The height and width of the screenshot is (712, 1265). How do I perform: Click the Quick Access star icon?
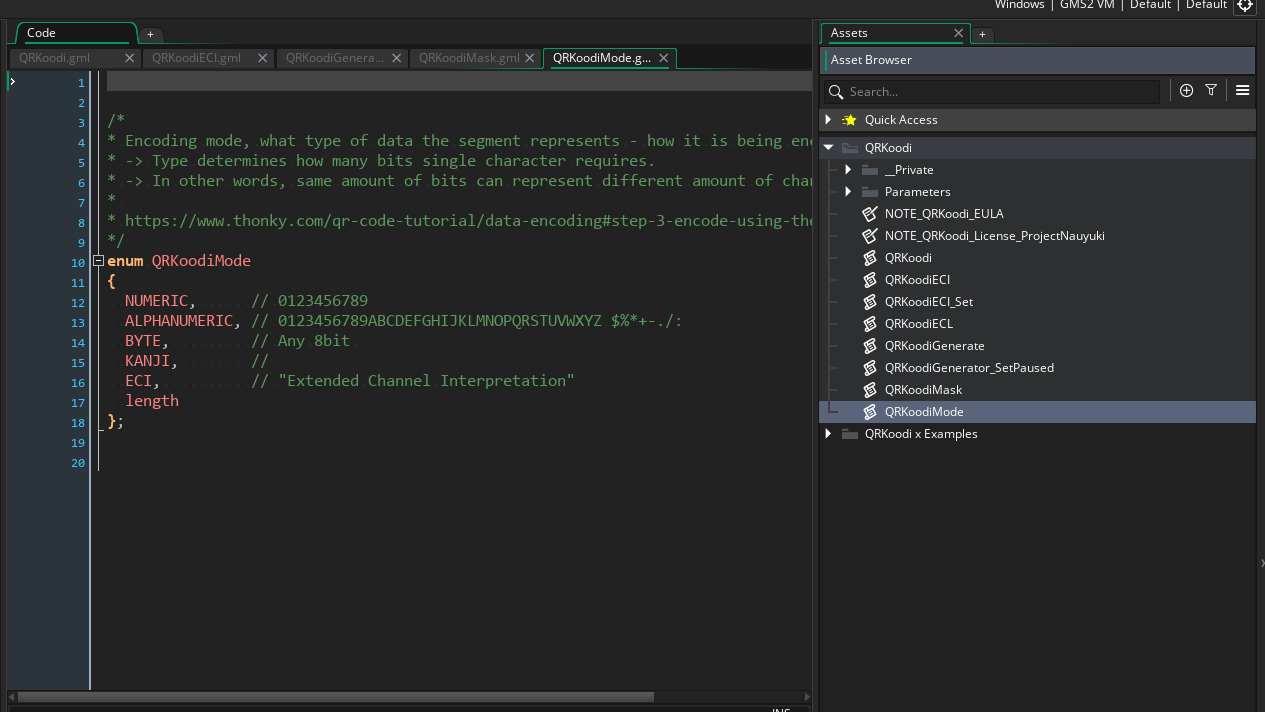[849, 120]
